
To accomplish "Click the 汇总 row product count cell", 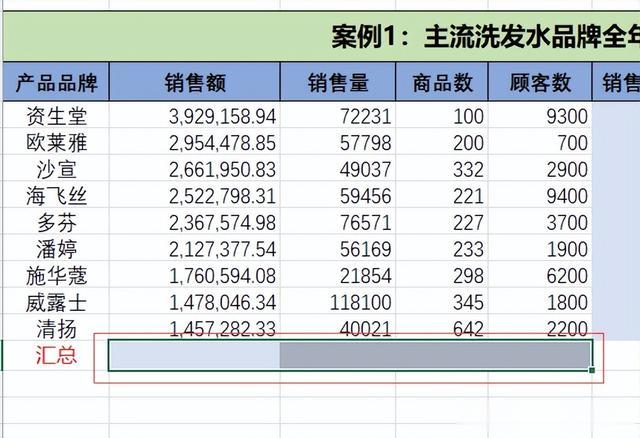I will click(x=442, y=355).
